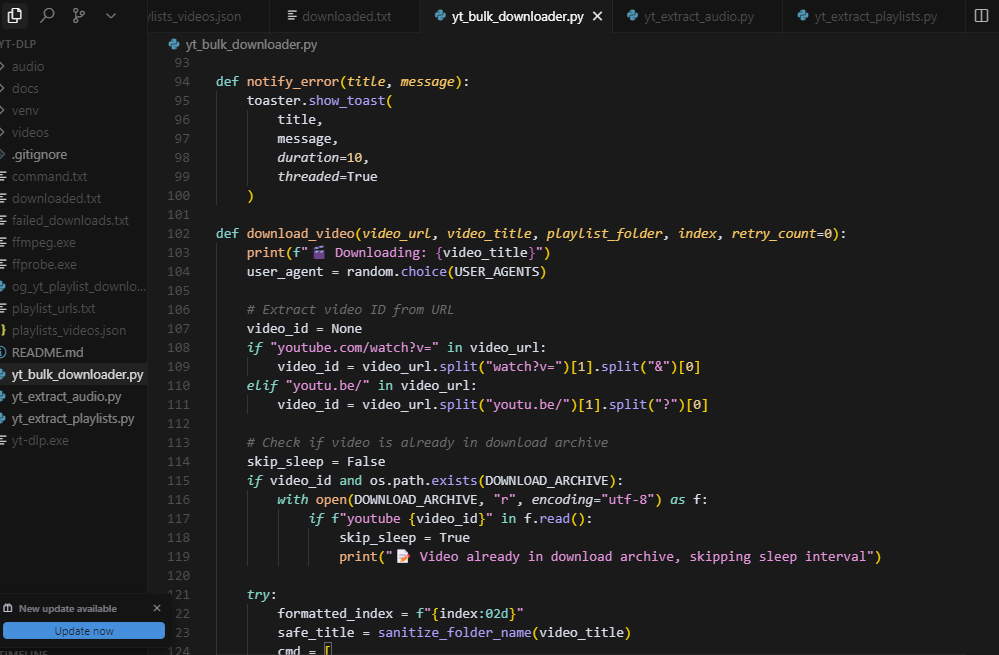
Task: Click the split editor layout icon
Action: tap(981, 15)
